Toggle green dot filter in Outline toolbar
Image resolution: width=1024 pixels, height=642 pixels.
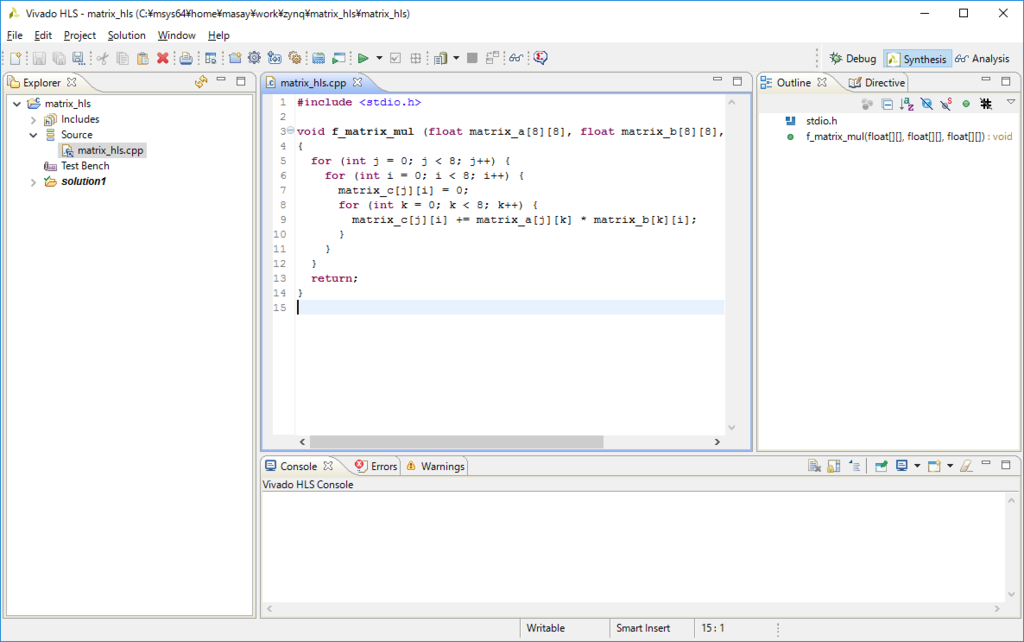(x=966, y=104)
